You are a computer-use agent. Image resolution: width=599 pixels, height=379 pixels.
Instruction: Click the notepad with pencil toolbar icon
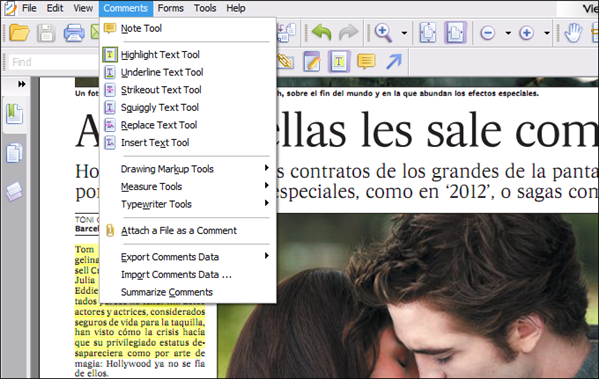(312, 62)
